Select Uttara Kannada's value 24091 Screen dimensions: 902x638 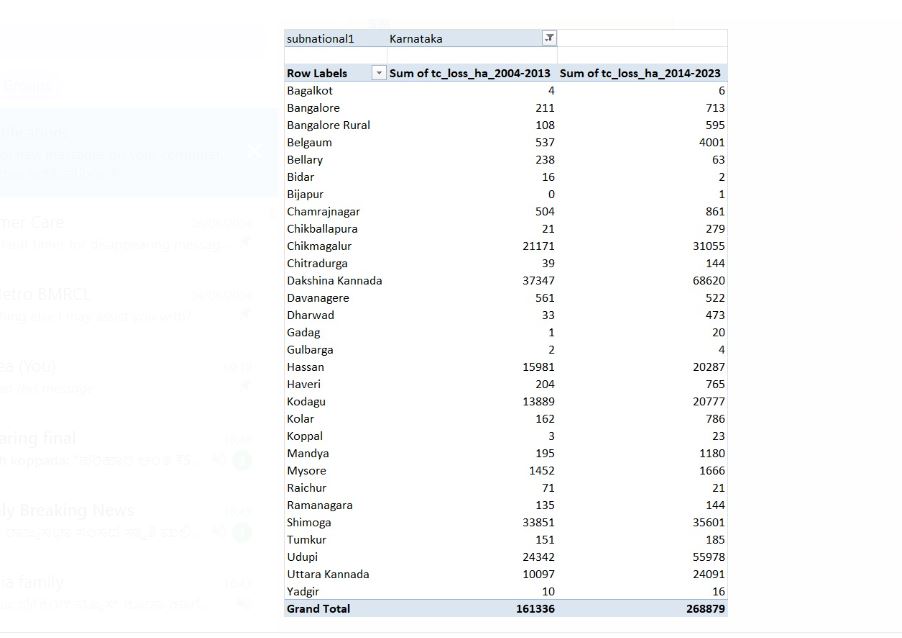[709, 574]
